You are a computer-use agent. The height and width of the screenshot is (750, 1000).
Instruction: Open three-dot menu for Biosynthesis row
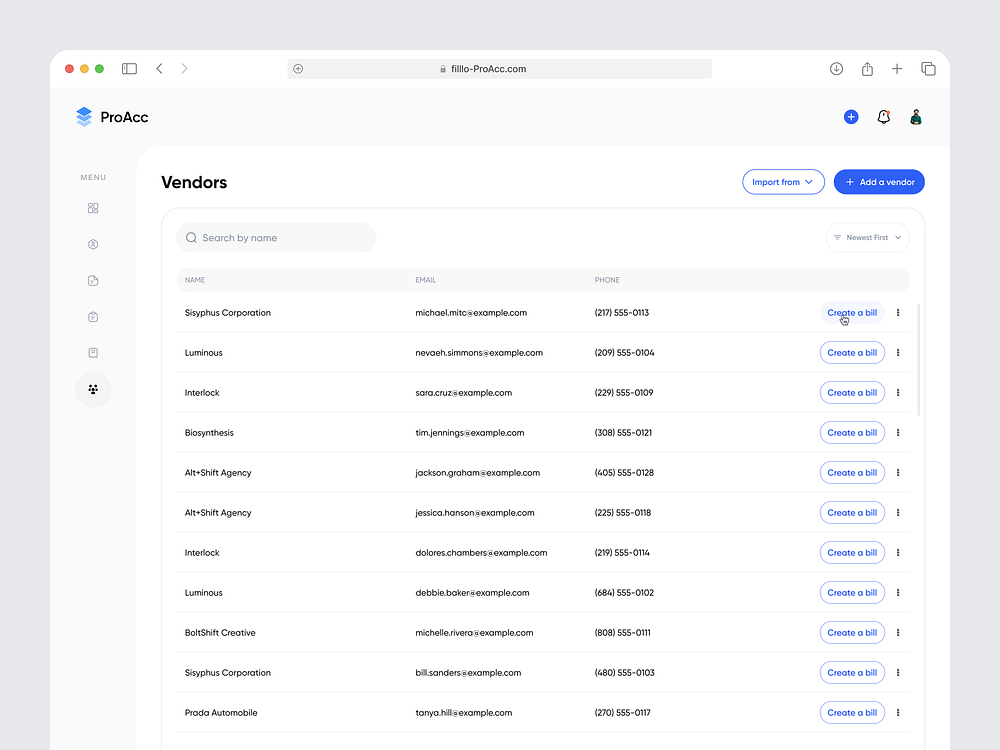tap(898, 433)
